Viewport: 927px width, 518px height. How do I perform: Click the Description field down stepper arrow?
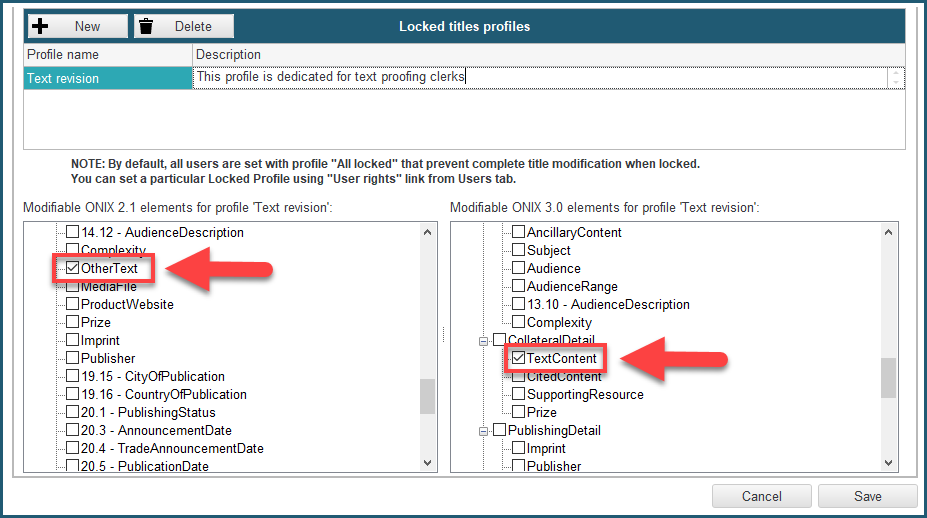tap(896, 83)
